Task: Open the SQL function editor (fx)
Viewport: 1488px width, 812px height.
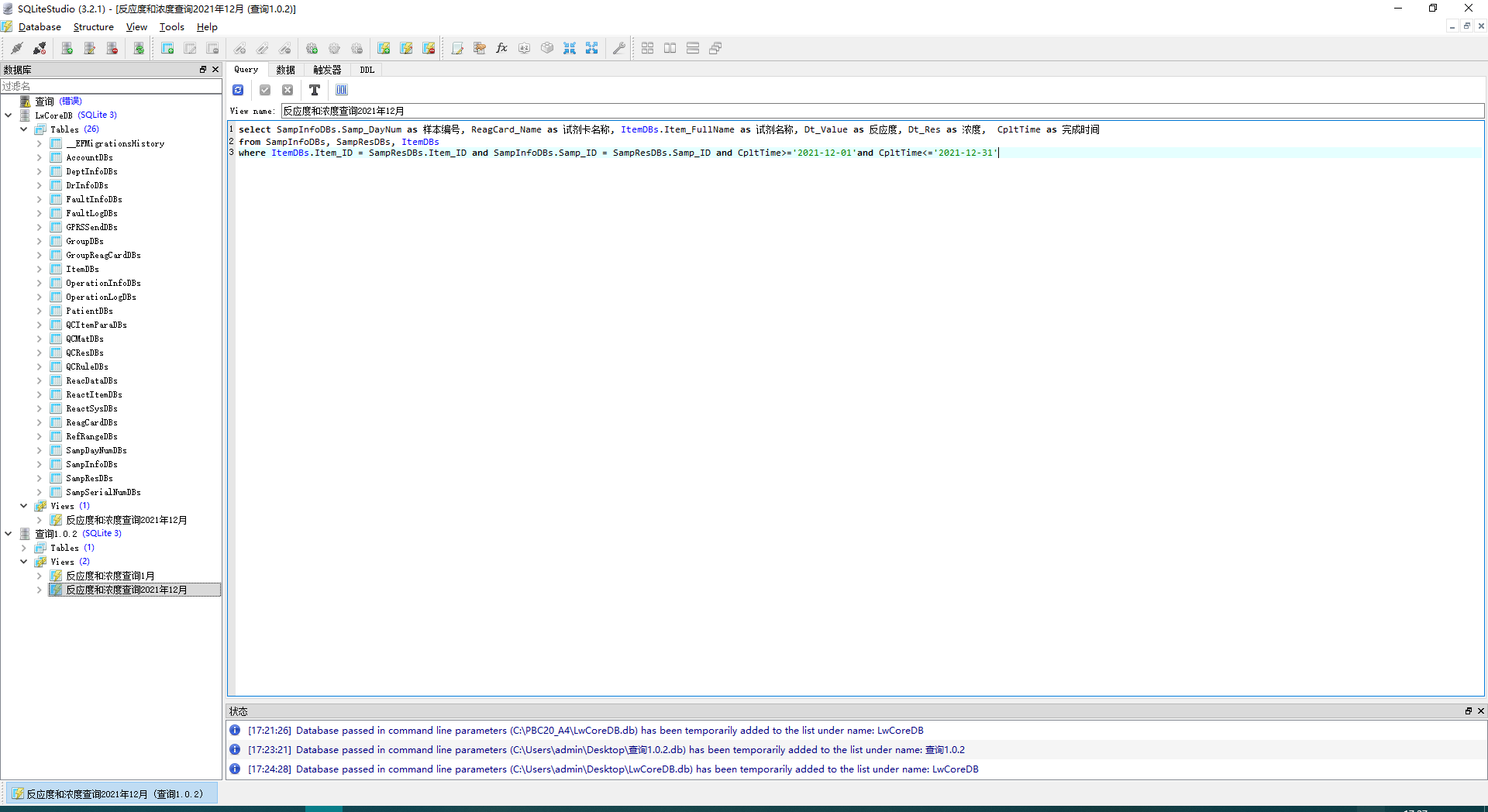Action: coord(502,48)
